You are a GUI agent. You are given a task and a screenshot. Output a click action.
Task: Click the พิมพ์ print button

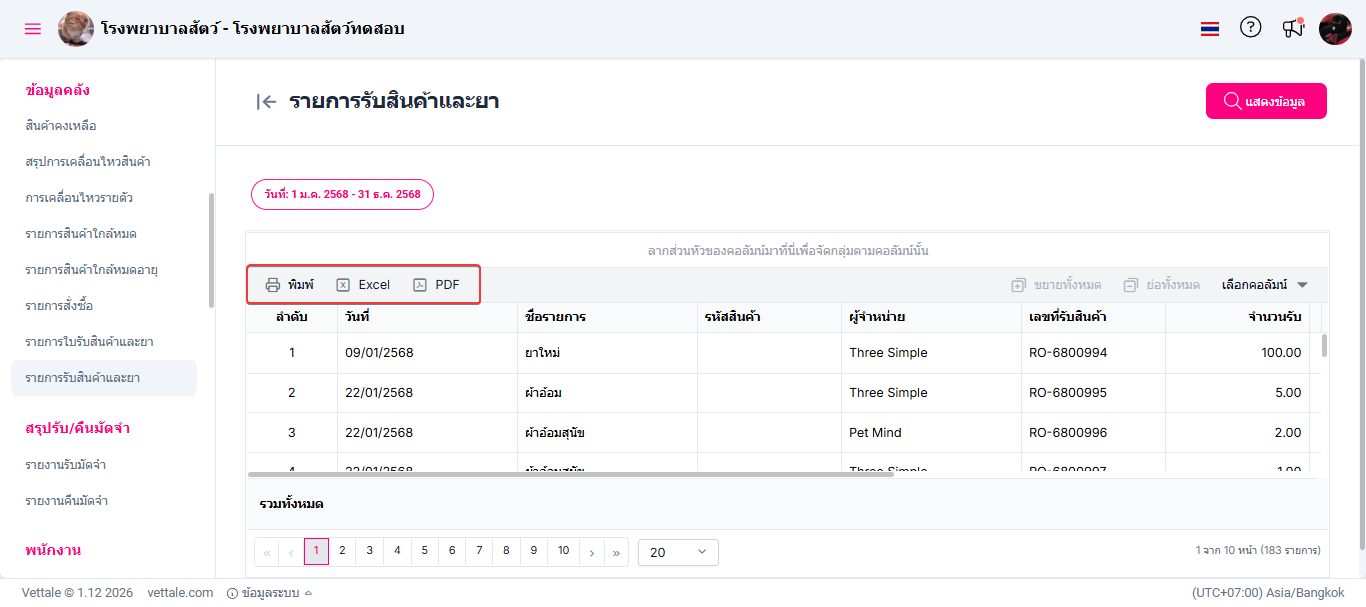[290, 285]
